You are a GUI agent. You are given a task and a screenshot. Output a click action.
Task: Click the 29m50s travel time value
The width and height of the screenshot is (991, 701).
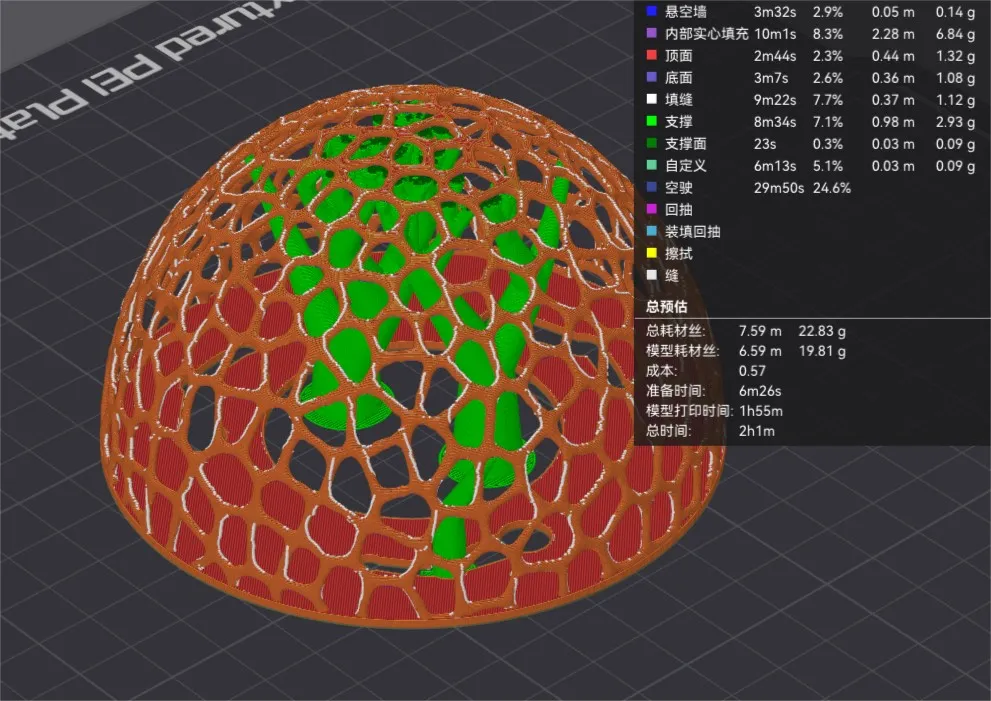(779, 188)
